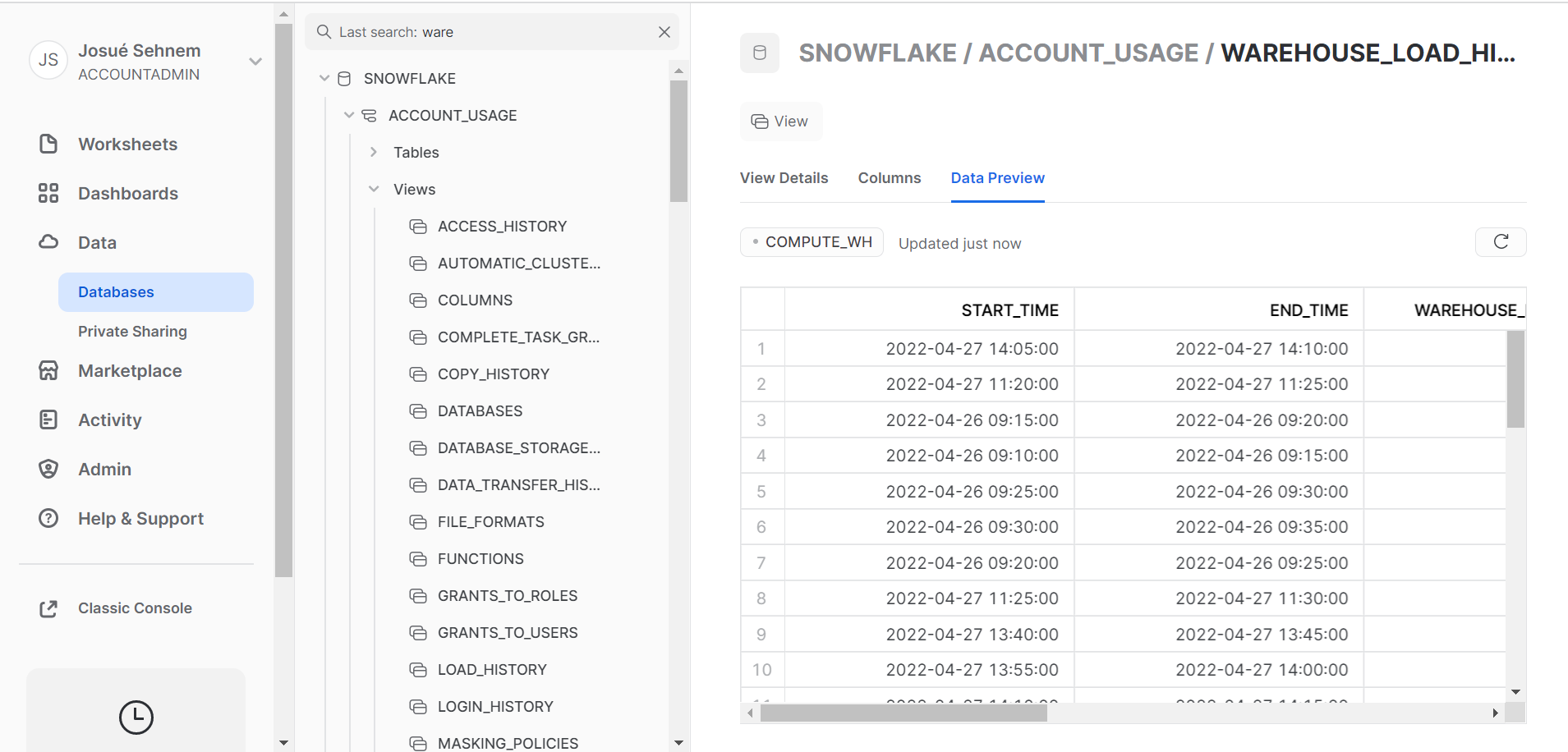Collapse the Views folder
This screenshot has width=1568, height=752.
[374, 190]
